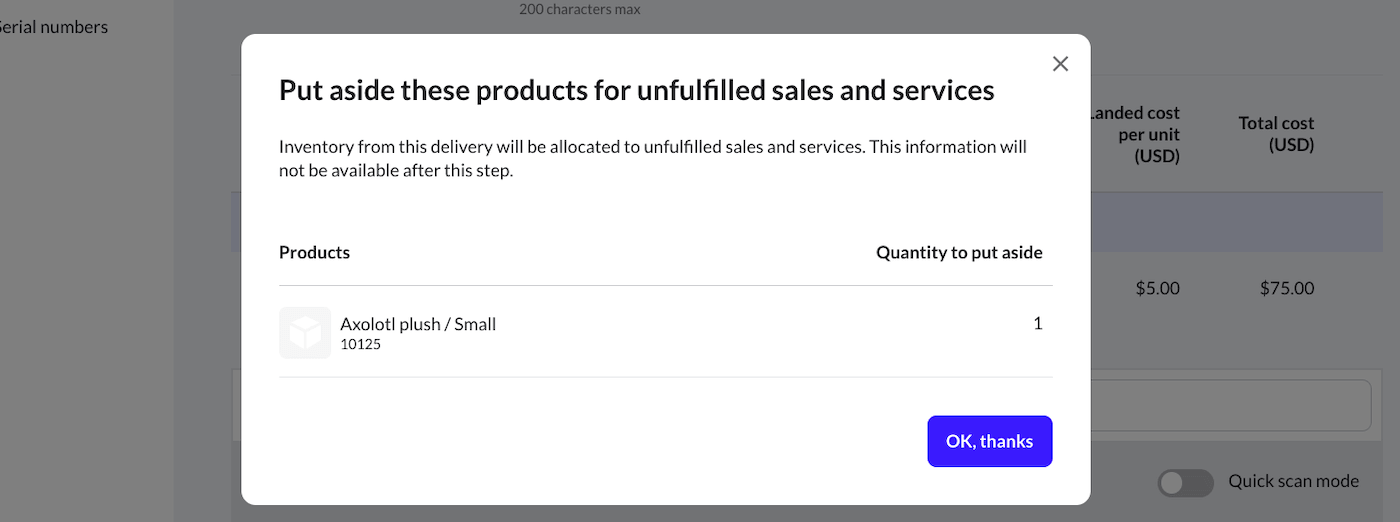
Task: Select the $75.00 total cost value
Action: (x=1287, y=288)
